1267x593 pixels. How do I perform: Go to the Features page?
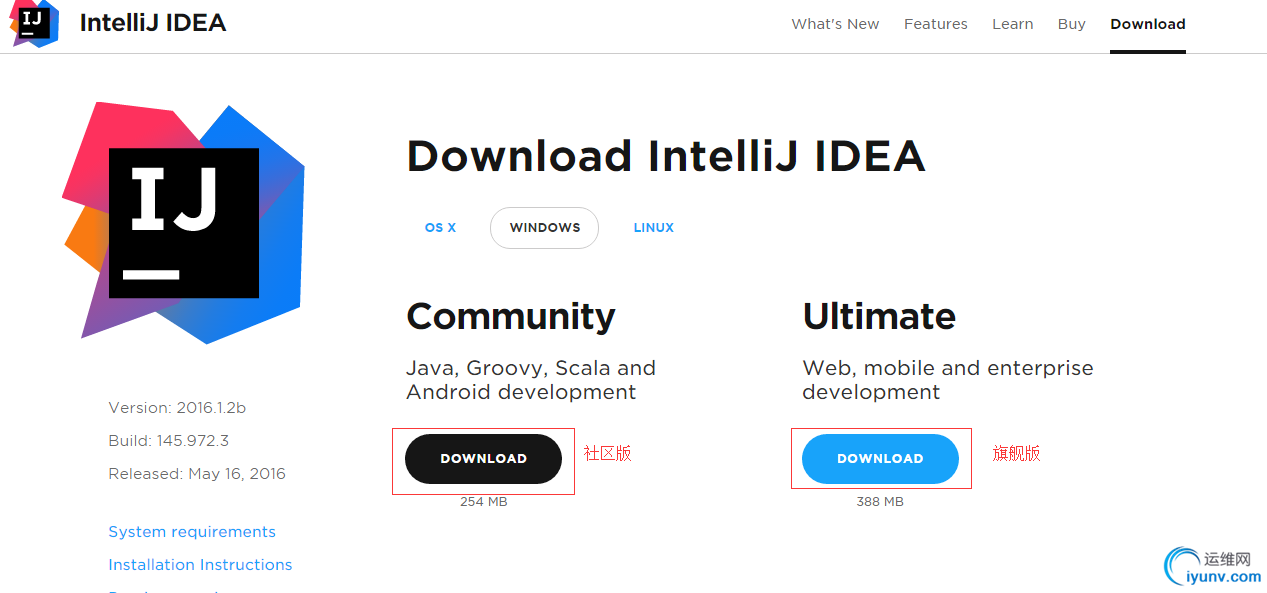[x=936, y=24]
